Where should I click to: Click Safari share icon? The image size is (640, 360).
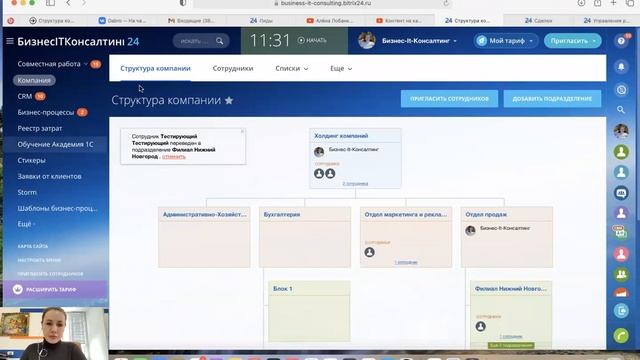[x=598, y=3]
